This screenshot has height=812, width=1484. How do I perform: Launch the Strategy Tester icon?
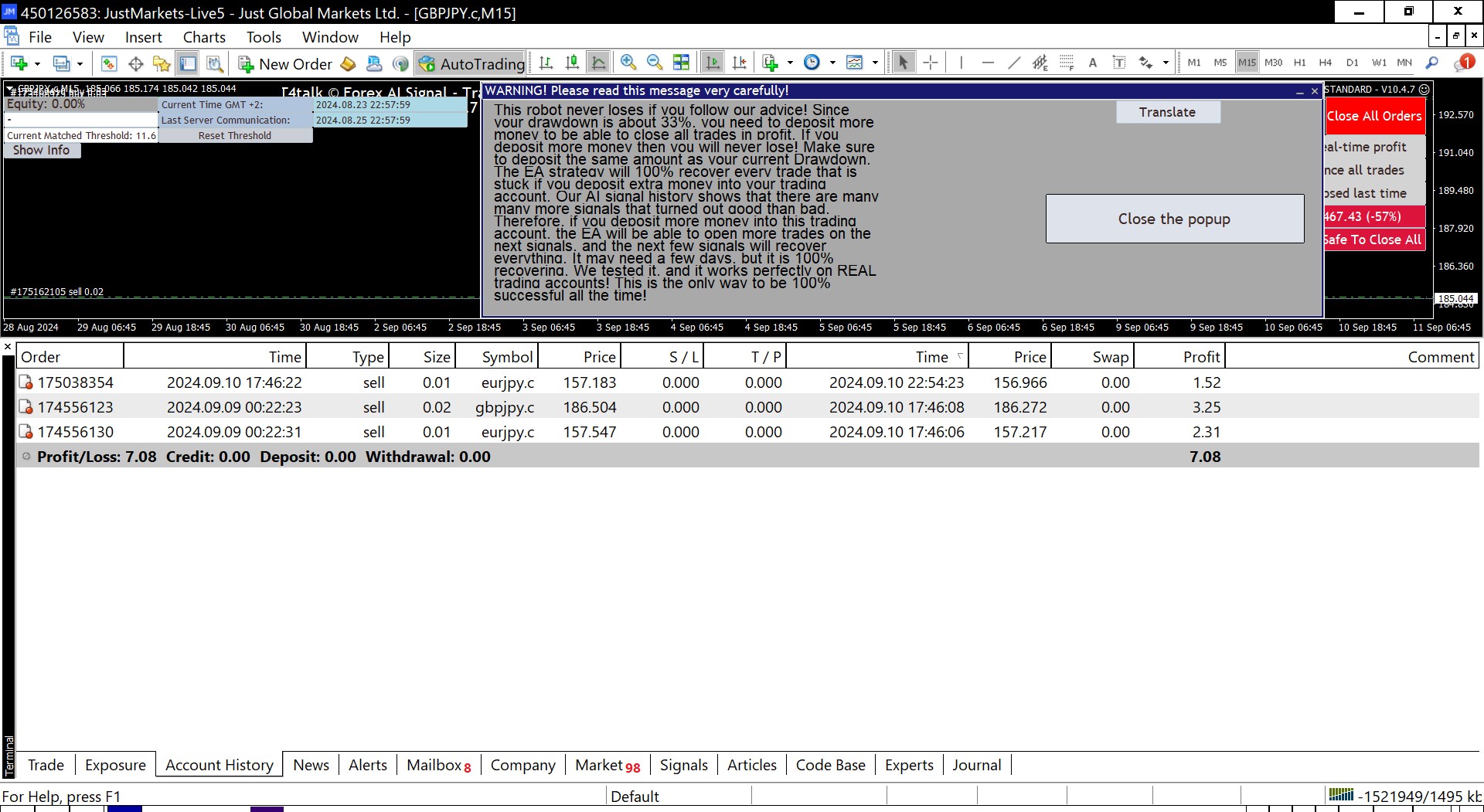(215, 63)
